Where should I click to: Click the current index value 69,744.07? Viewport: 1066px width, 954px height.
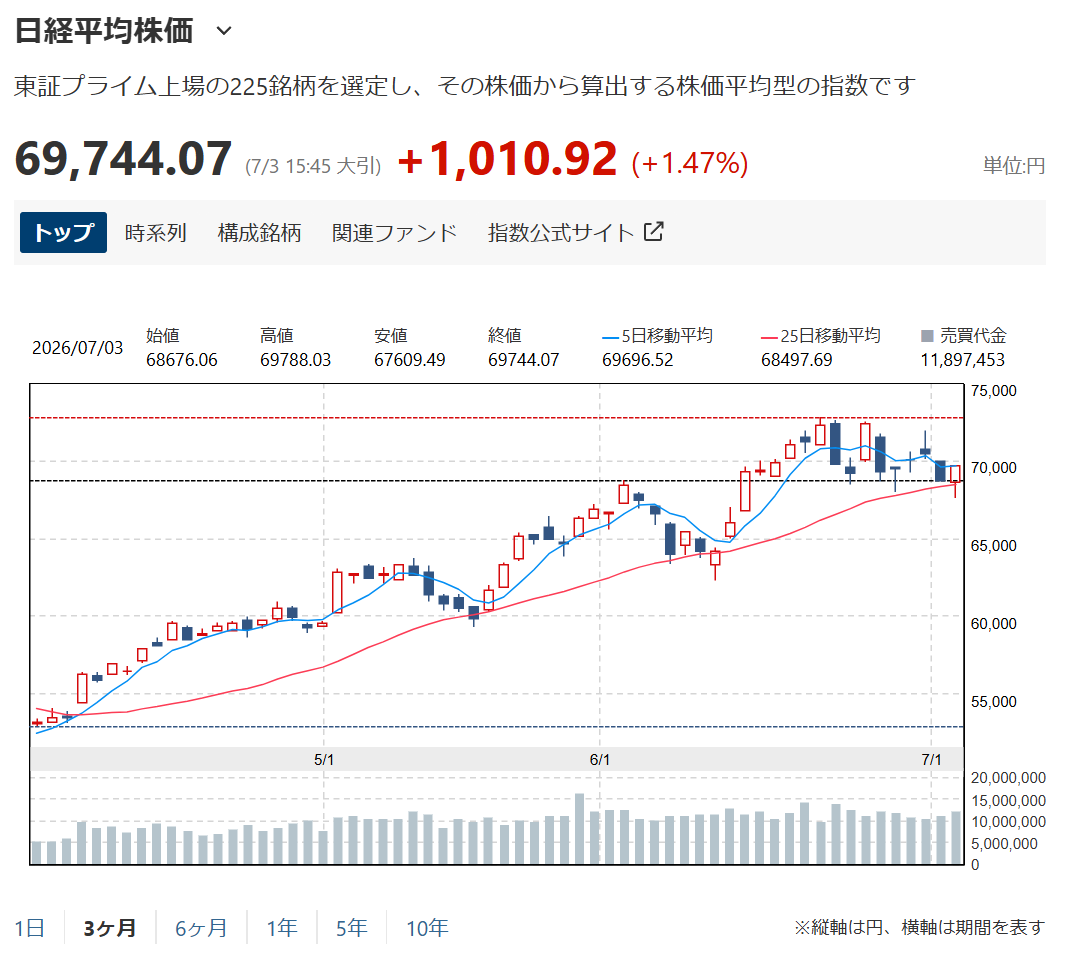coord(123,159)
